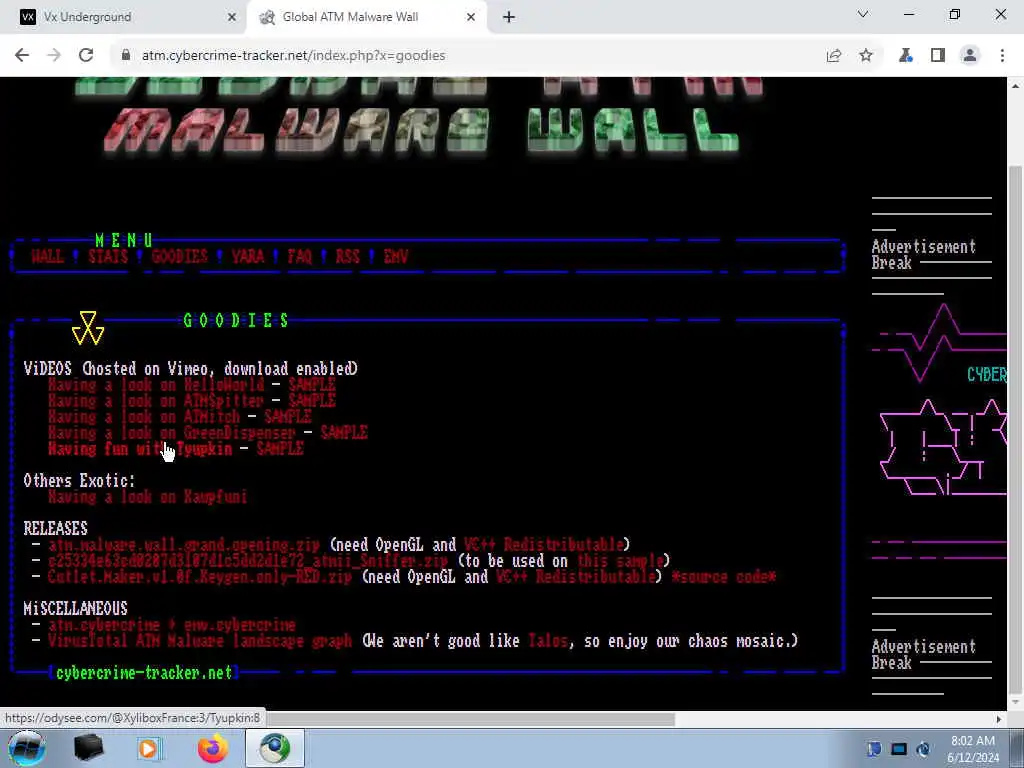Viewport: 1024px width, 768px height.
Task: Share this page via share icon
Action: pos(833,56)
